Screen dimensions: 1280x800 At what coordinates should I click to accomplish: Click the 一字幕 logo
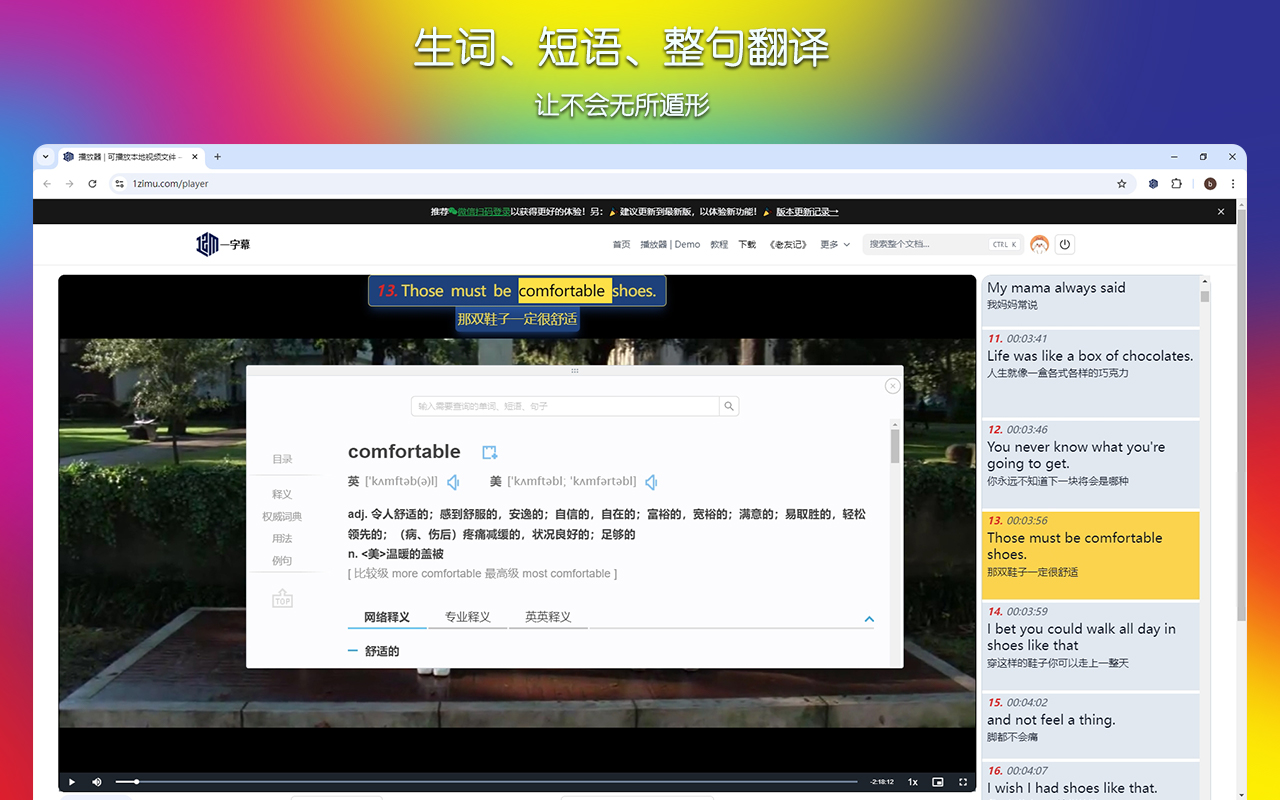222,244
